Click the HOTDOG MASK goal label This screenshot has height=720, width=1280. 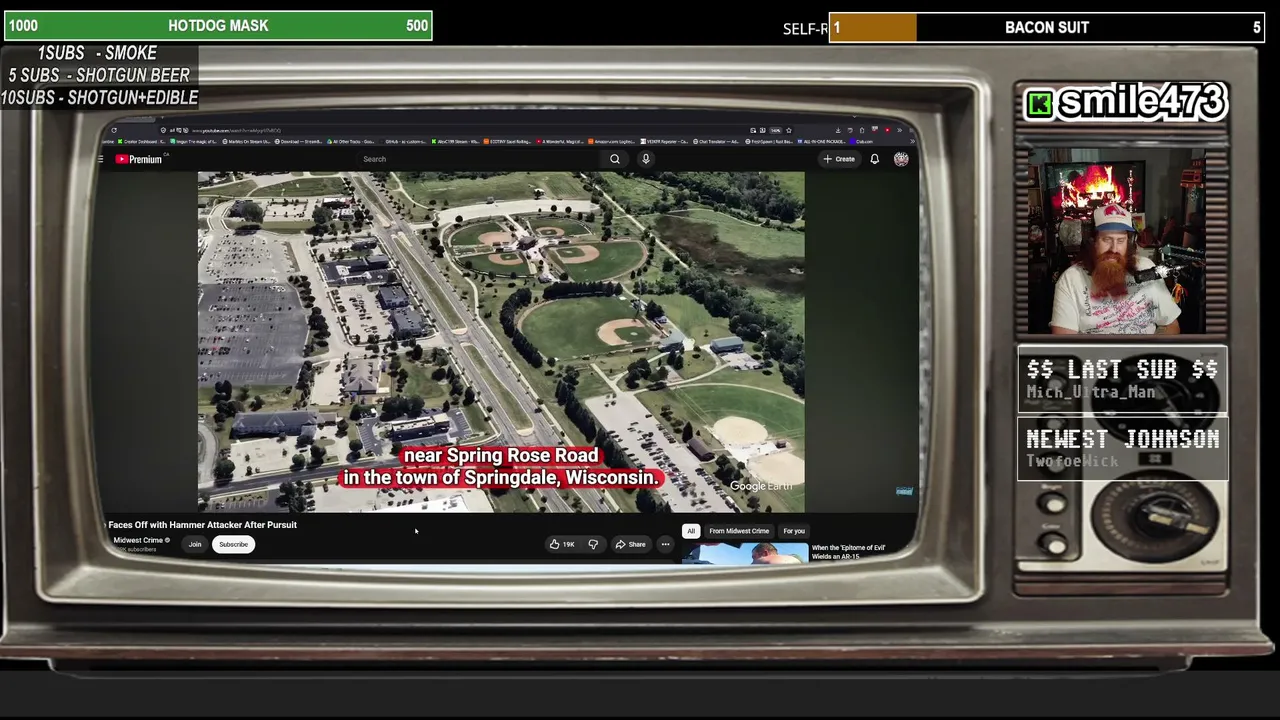point(218,26)
